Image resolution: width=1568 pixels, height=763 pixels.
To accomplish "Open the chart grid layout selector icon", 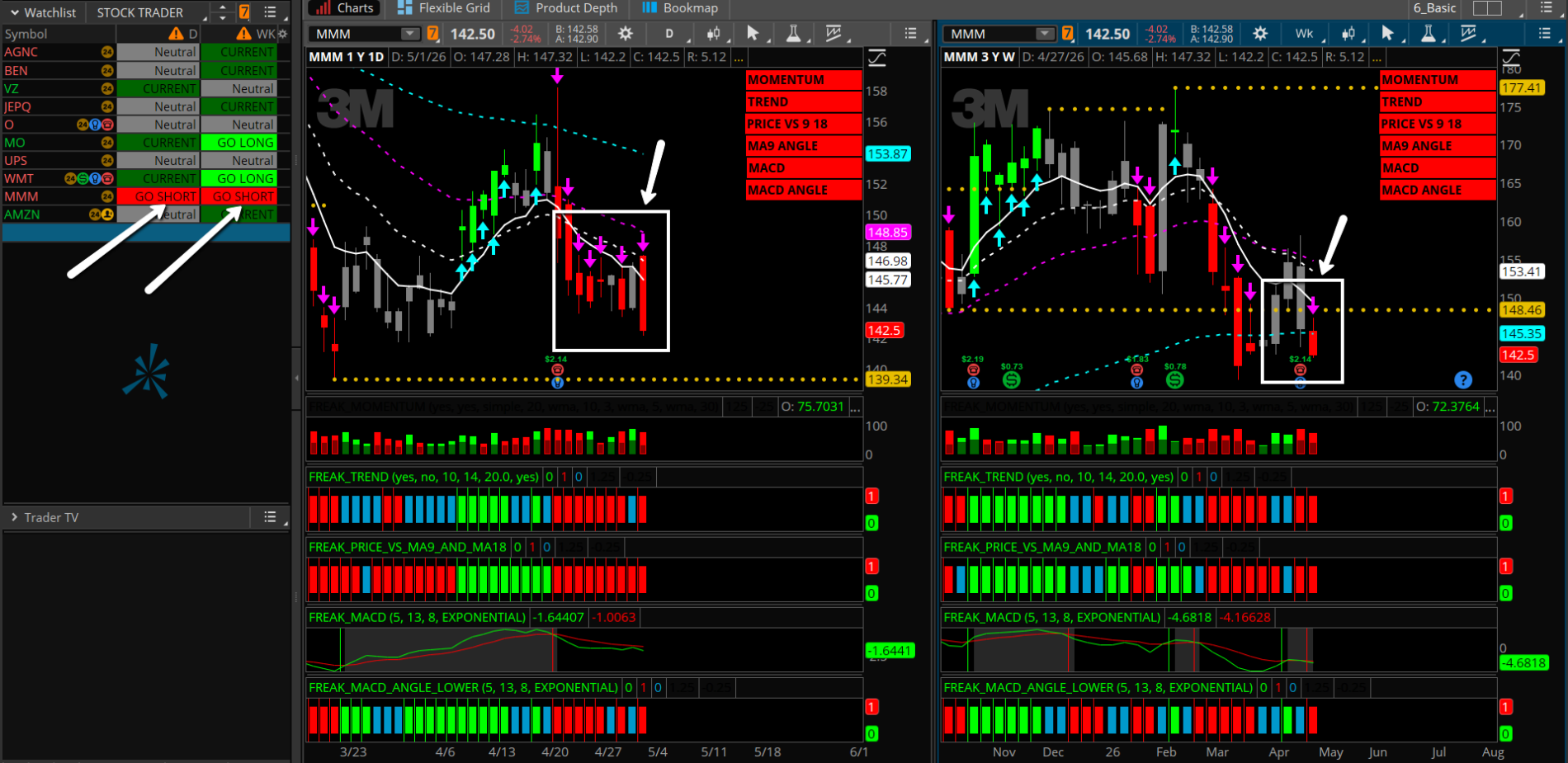I will [x=1487, y=8].
